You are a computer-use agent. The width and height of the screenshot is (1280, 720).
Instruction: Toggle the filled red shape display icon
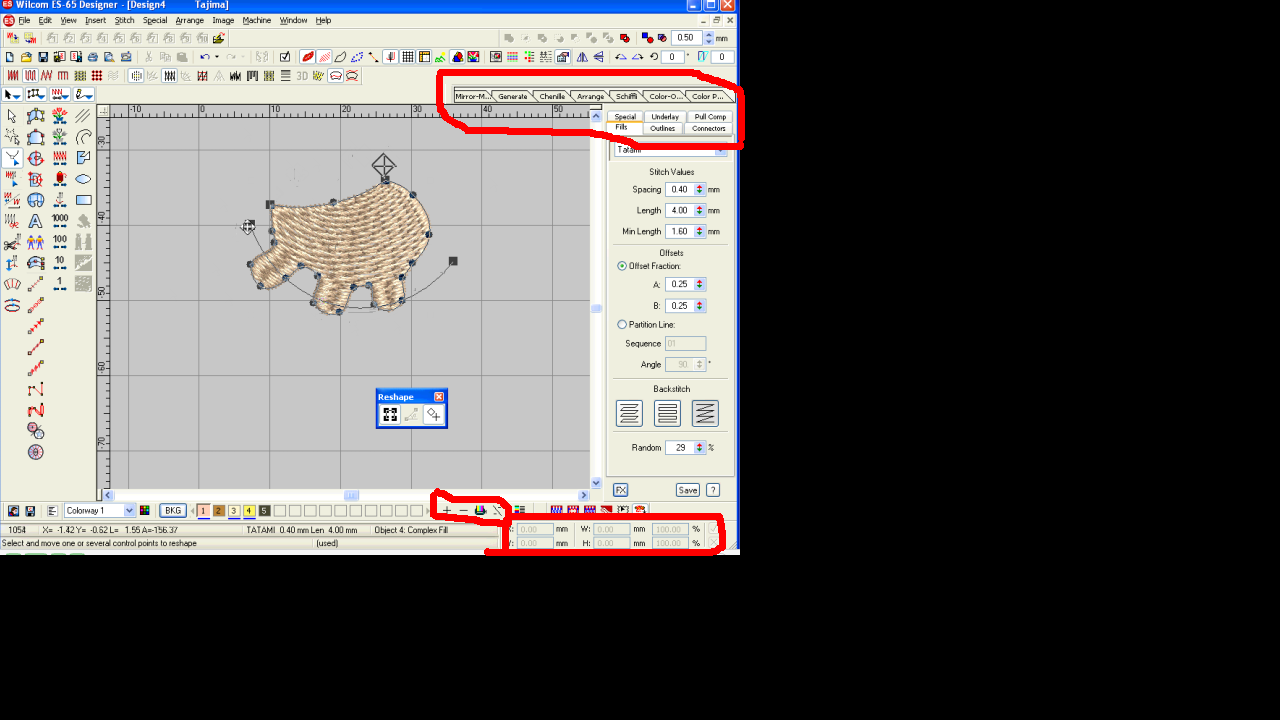pyautogui.click(x=308, y=57)
